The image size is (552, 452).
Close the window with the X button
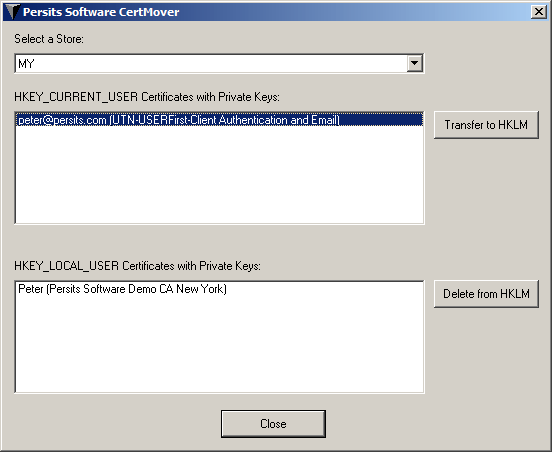tap(539, 12)
